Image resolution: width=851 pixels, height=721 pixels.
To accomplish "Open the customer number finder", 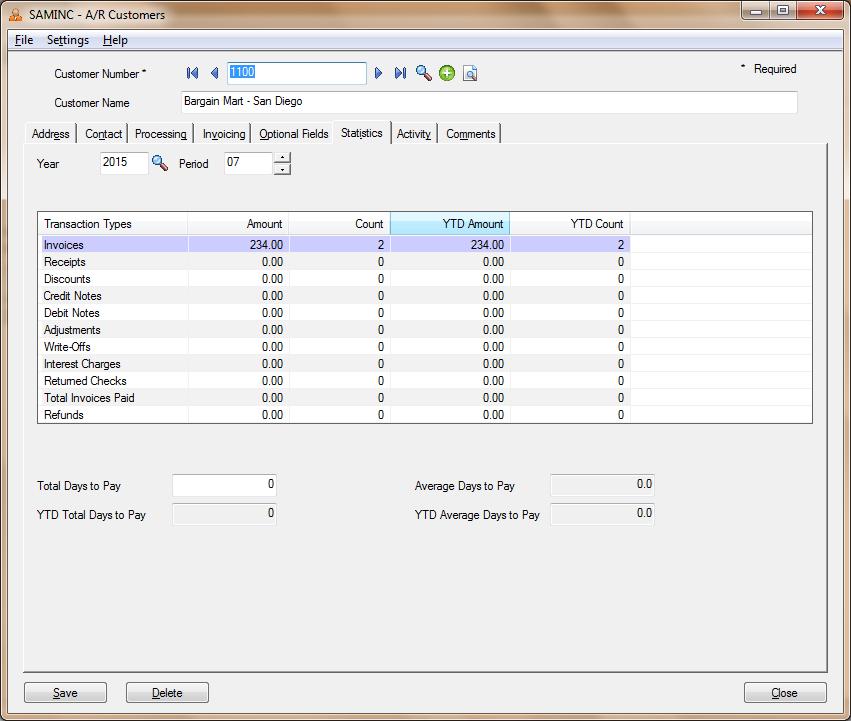I will pos(424,73).
